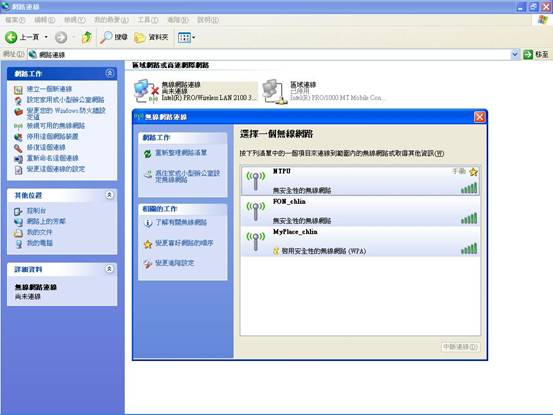Collapse the Other Places panel
Screen dimensions: 553x415
pyautogui.click(x=109, y=195)
